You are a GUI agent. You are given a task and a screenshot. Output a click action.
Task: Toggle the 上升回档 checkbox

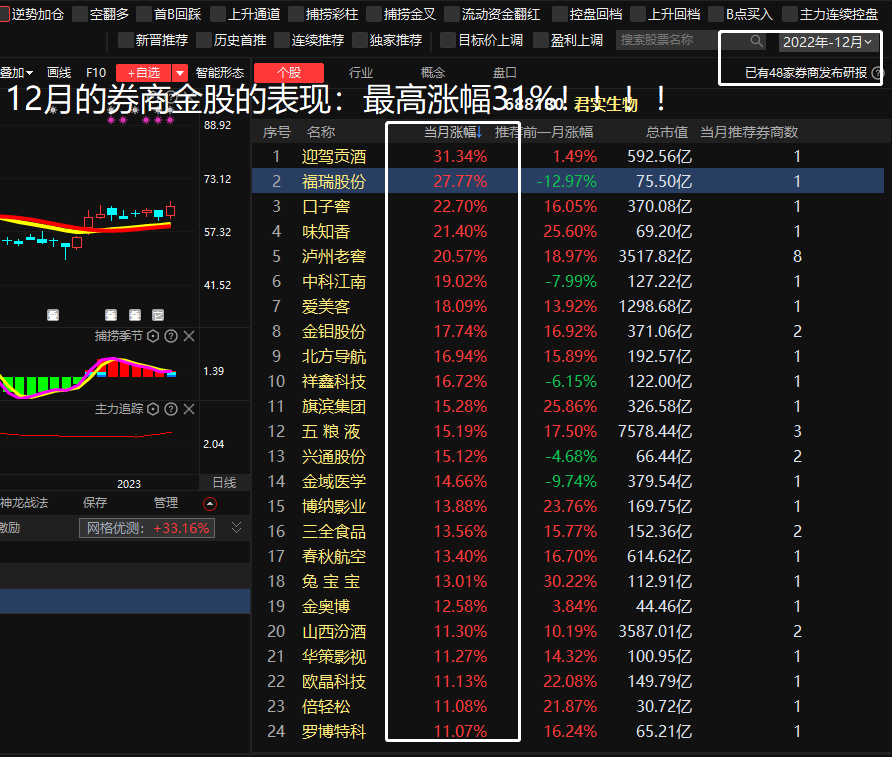click(x=639, y=14)
